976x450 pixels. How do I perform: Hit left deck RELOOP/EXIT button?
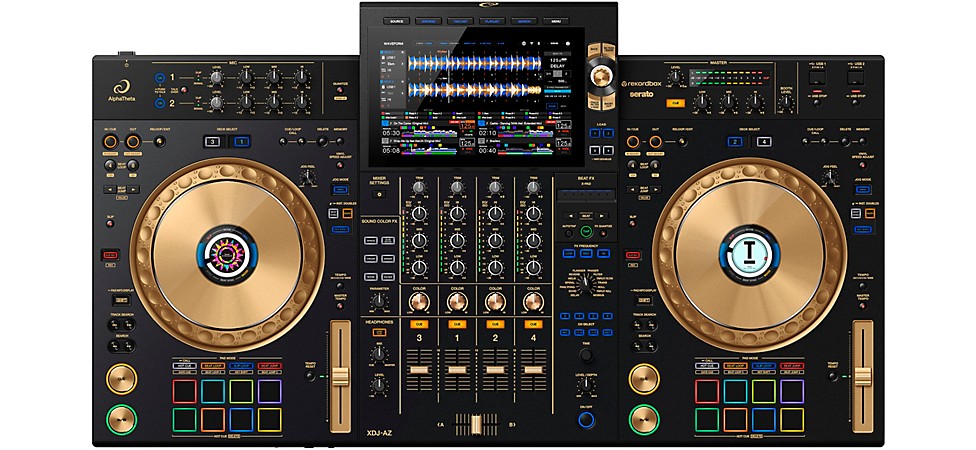[160, 142]
